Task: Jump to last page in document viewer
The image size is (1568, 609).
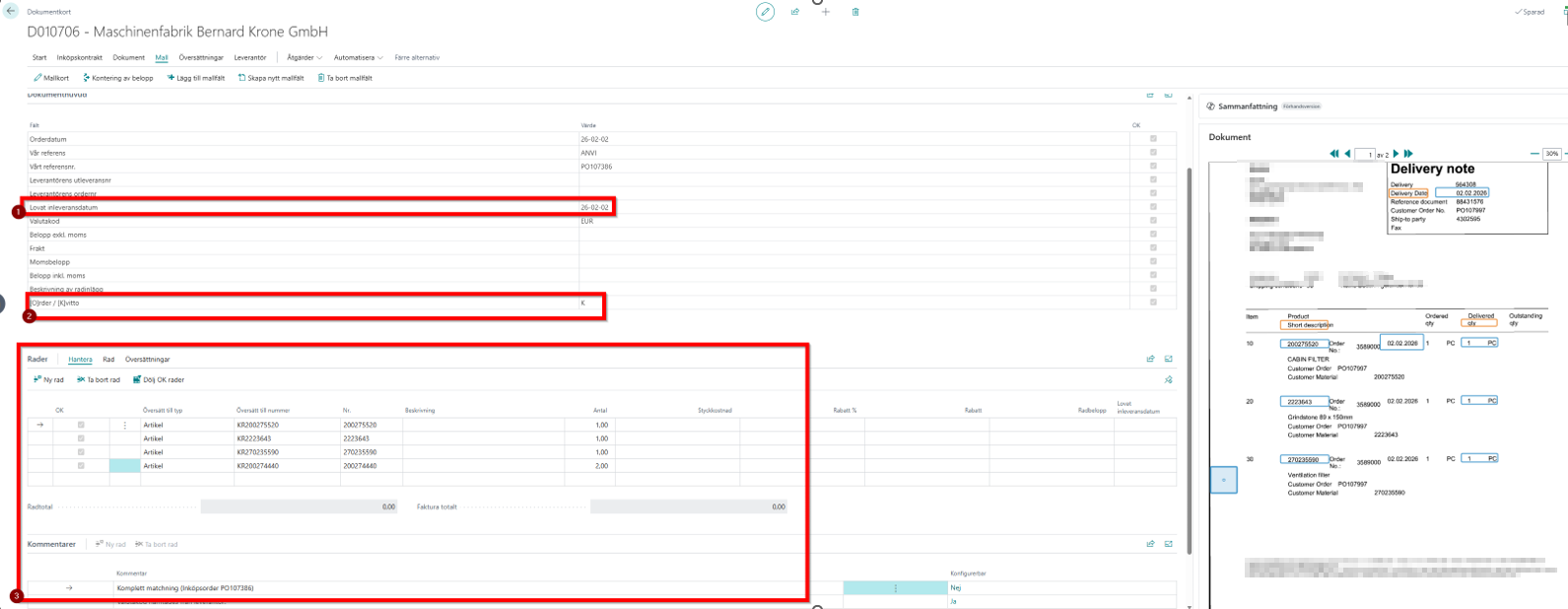Action: (x=1408, y=154)
